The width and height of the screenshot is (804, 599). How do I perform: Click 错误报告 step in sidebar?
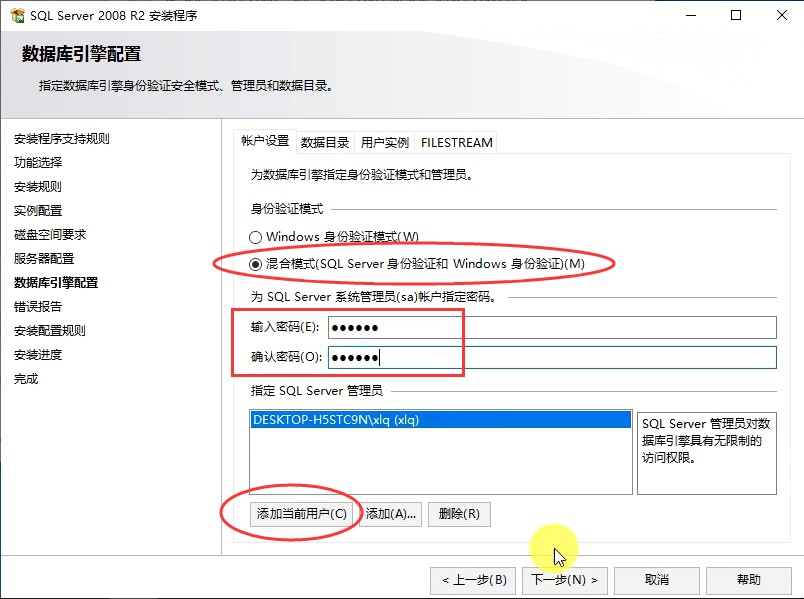38,307
